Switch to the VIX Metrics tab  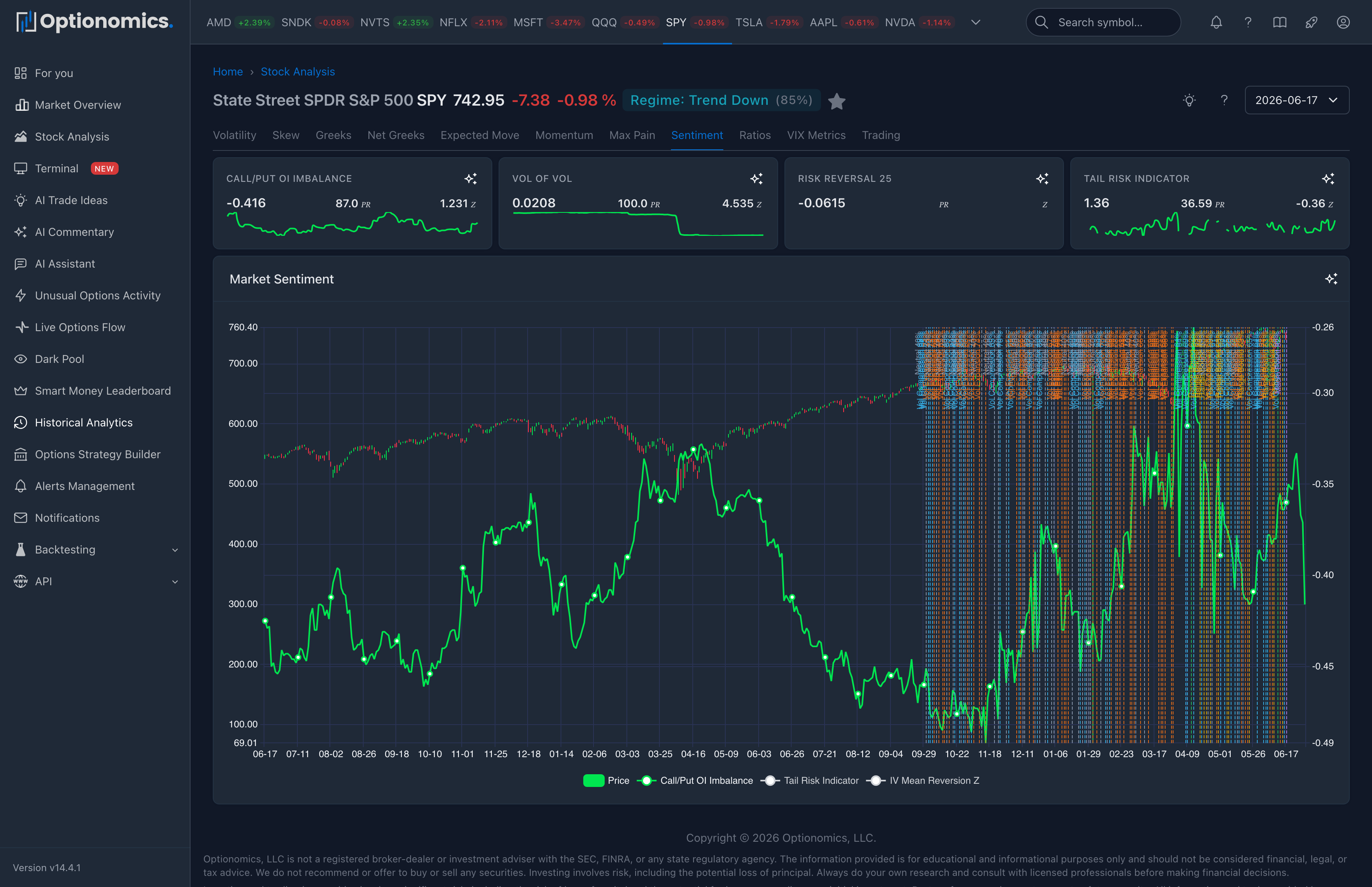816,135
